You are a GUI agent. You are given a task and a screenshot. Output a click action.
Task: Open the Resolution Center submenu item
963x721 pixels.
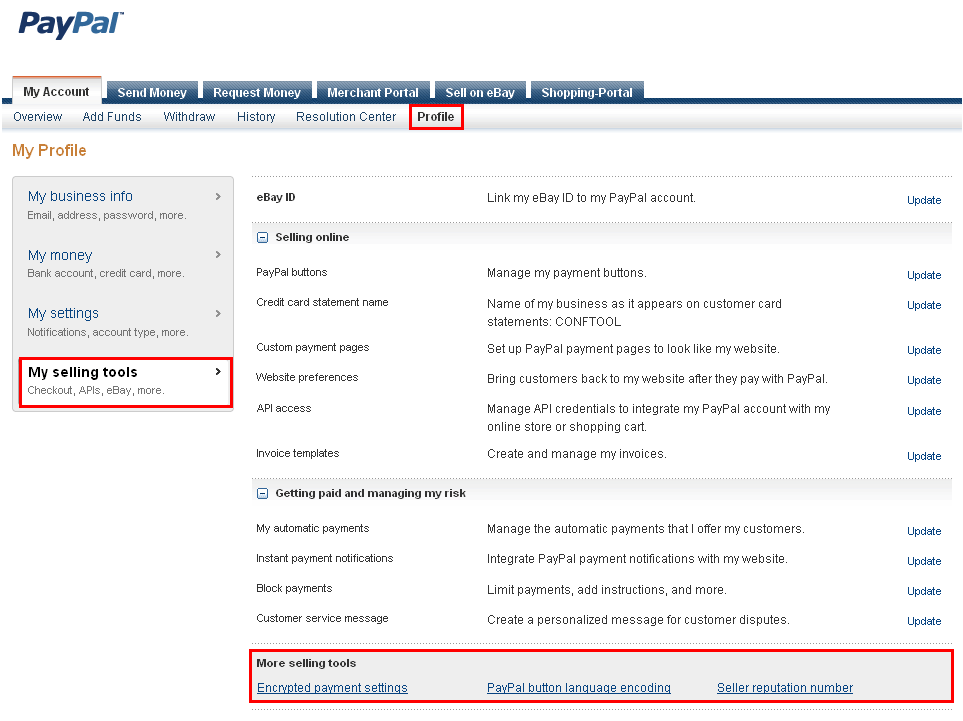coord(346,117)
